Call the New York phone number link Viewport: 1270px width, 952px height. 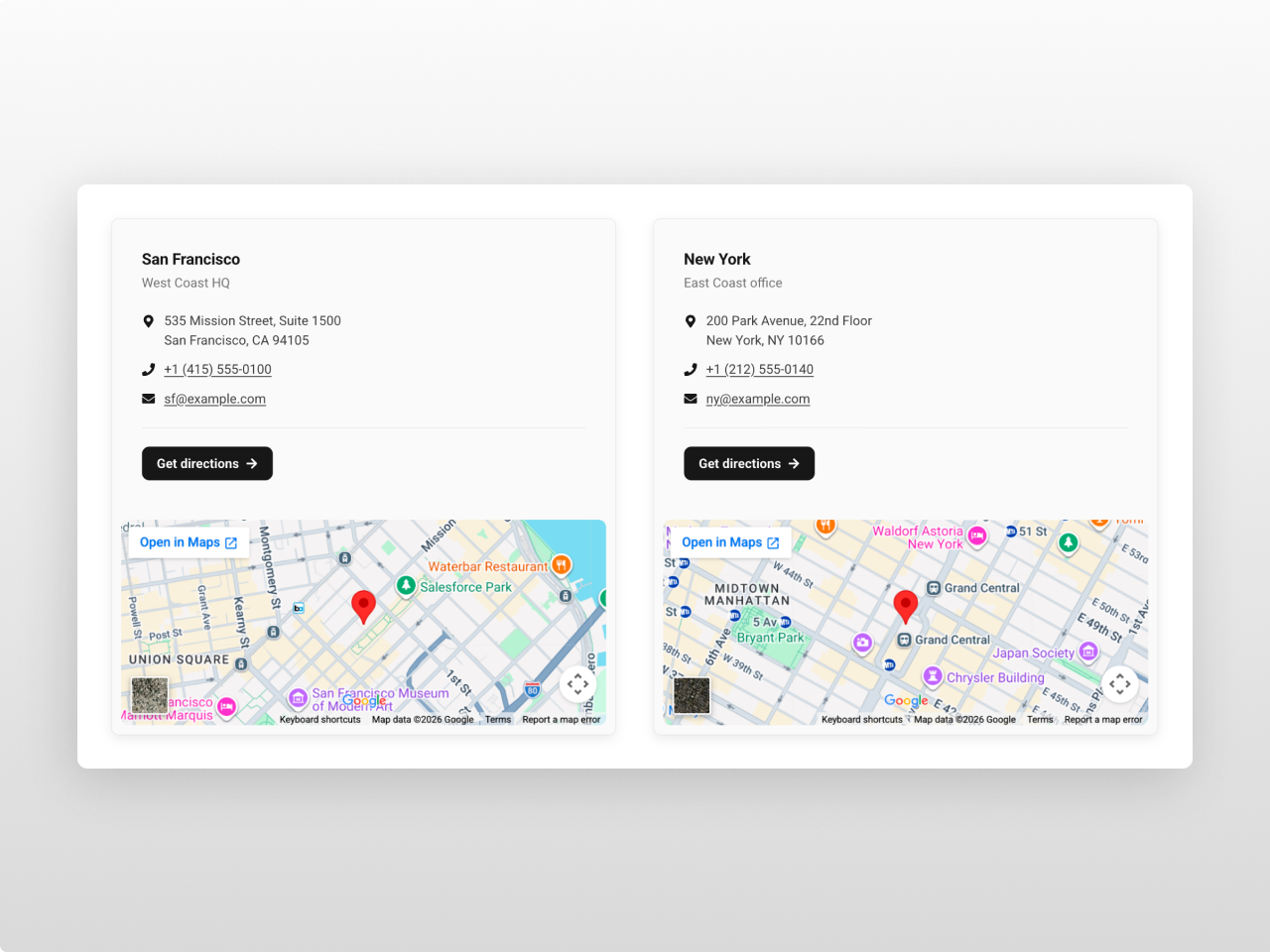point(760,369)
